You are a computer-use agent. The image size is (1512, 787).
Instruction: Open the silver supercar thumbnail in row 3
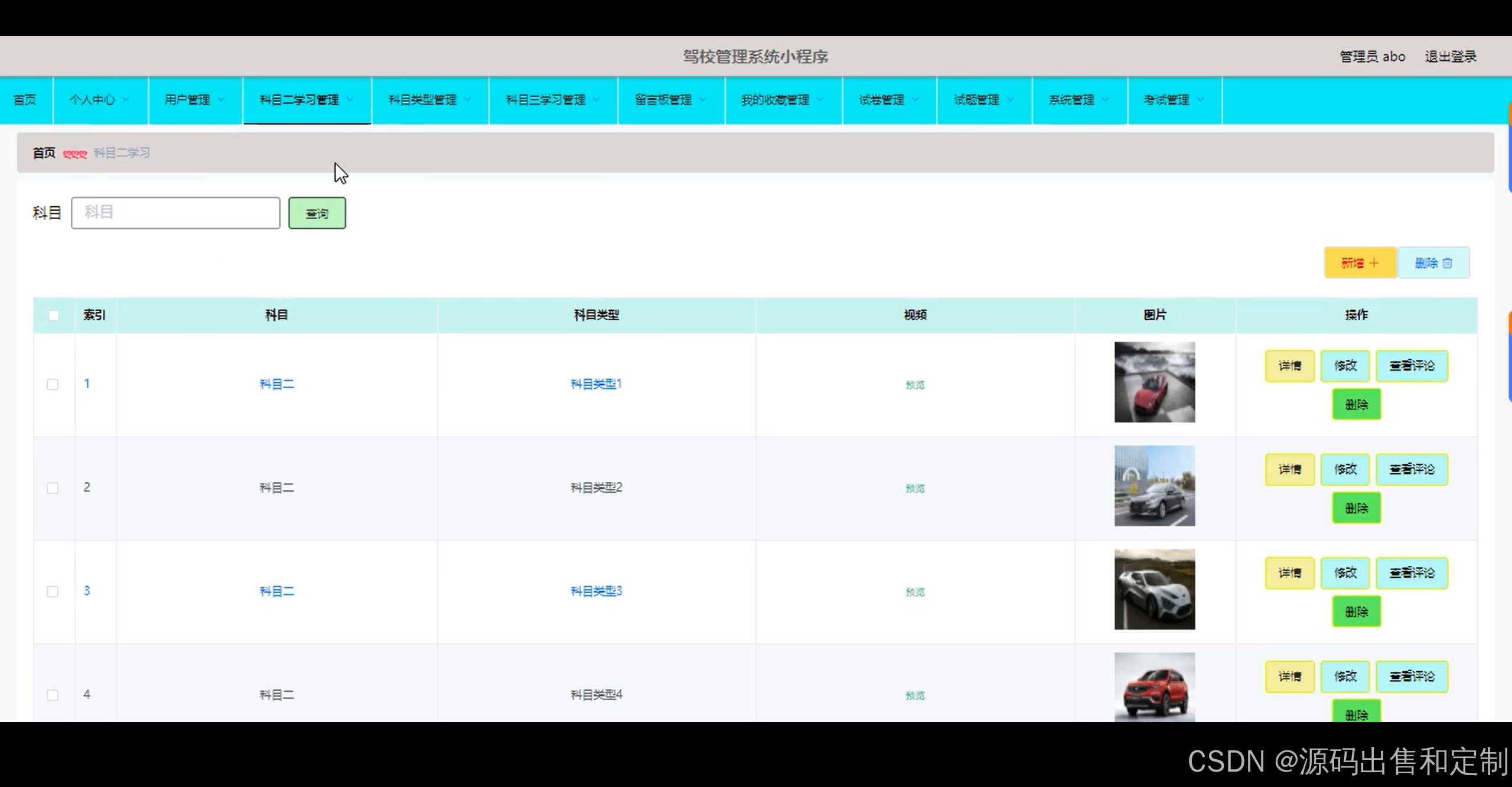[1154, 589]
